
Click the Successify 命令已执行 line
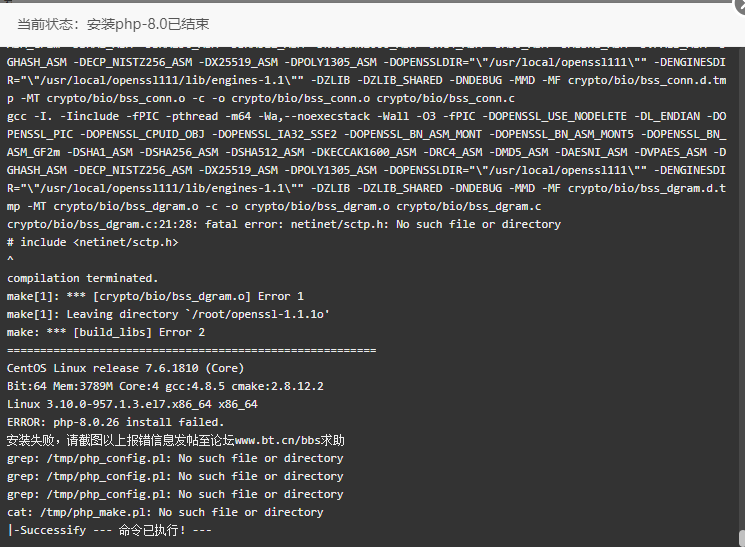(x=109, y=530)
